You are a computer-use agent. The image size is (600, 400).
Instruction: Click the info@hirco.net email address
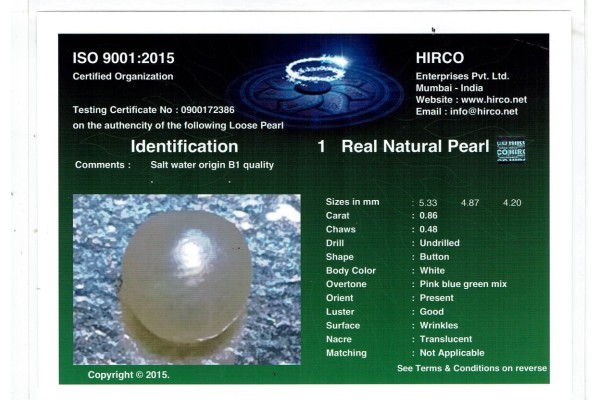coord(484,112)
